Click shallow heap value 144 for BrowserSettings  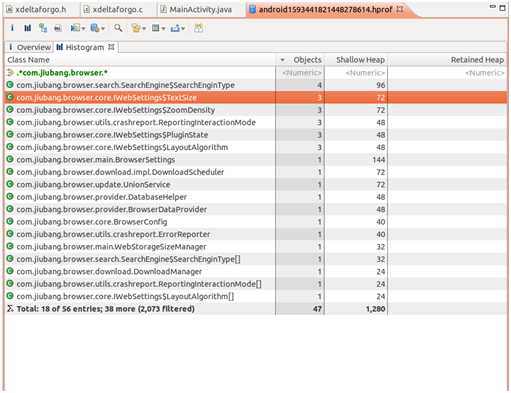379,160
